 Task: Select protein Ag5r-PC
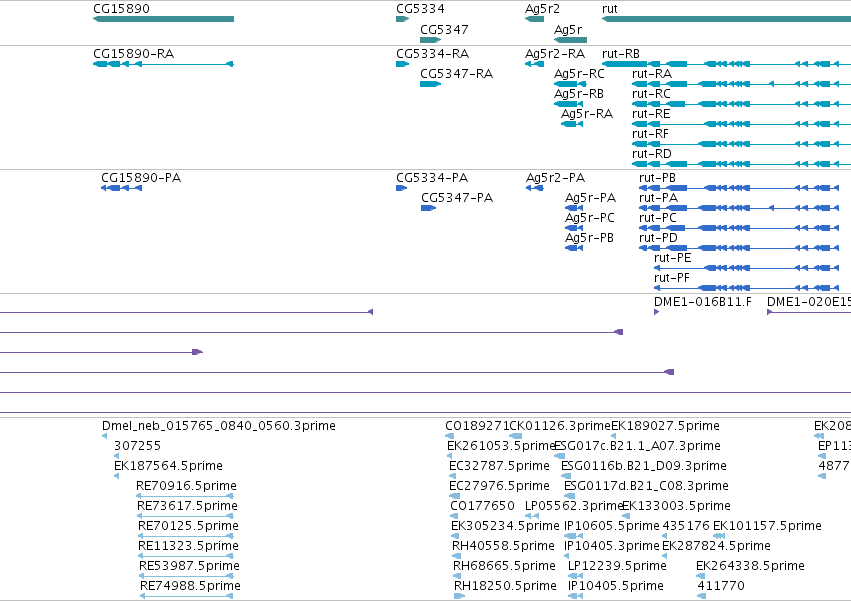[590, 218]
